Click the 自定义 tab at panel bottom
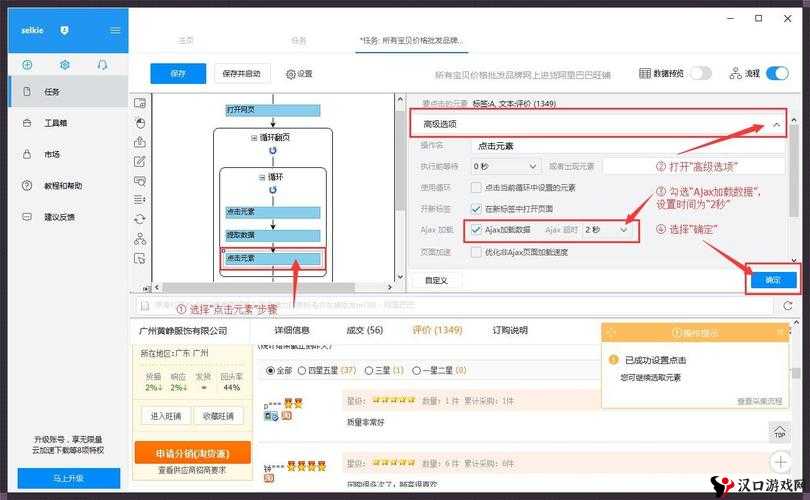This screenshot has width=810, height=500. point(436,280)
